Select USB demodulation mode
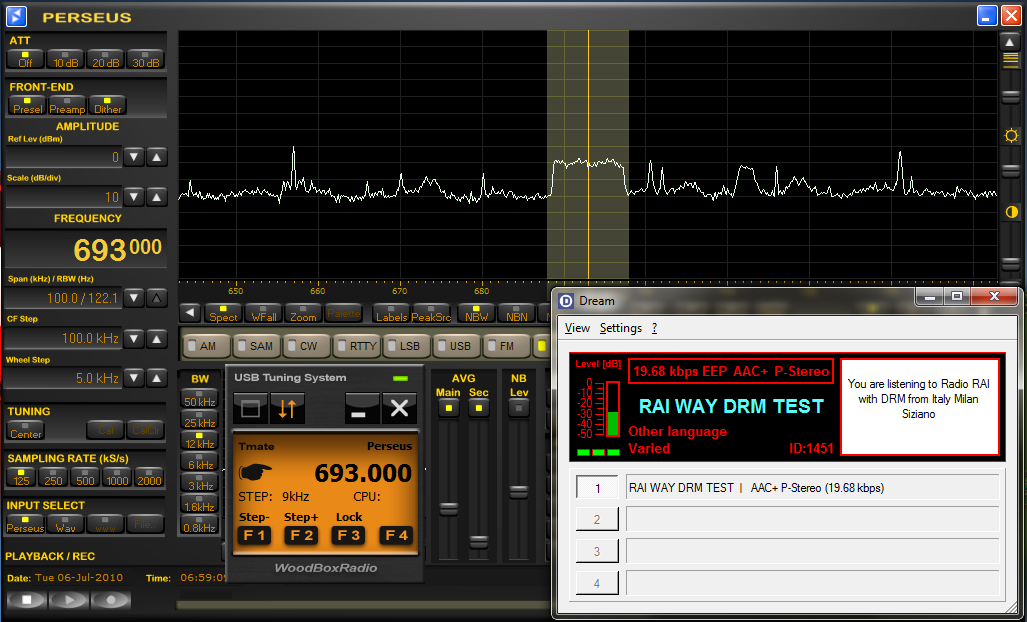Image resolution: width=1027 pixels, height=622 pixels. pyautogui.click(x=457, y=346)
